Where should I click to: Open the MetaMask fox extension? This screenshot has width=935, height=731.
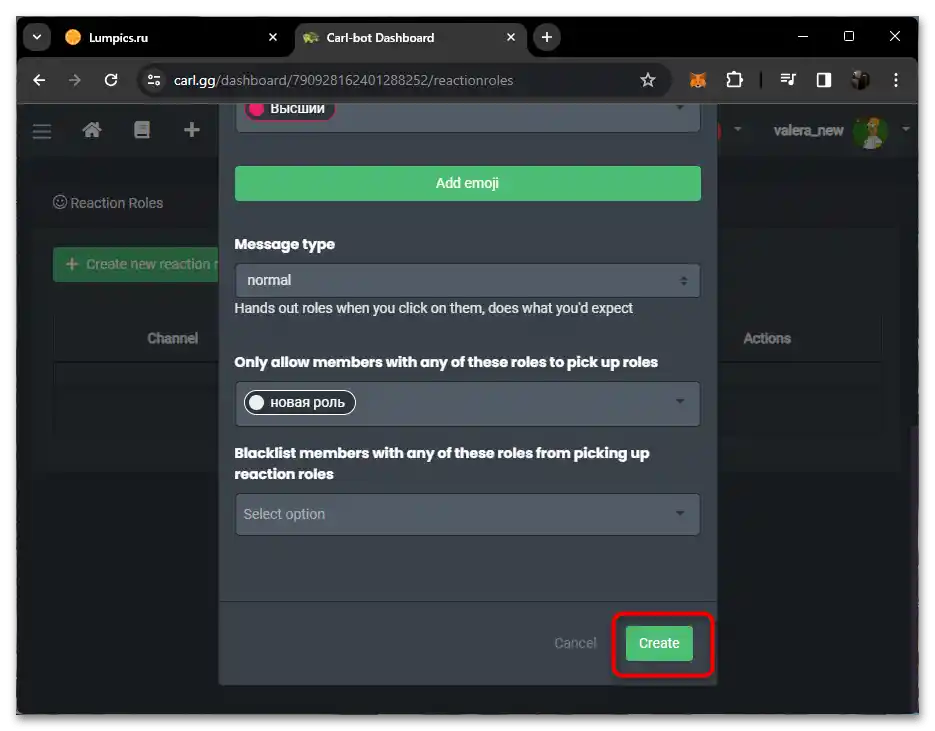(698, 80)
